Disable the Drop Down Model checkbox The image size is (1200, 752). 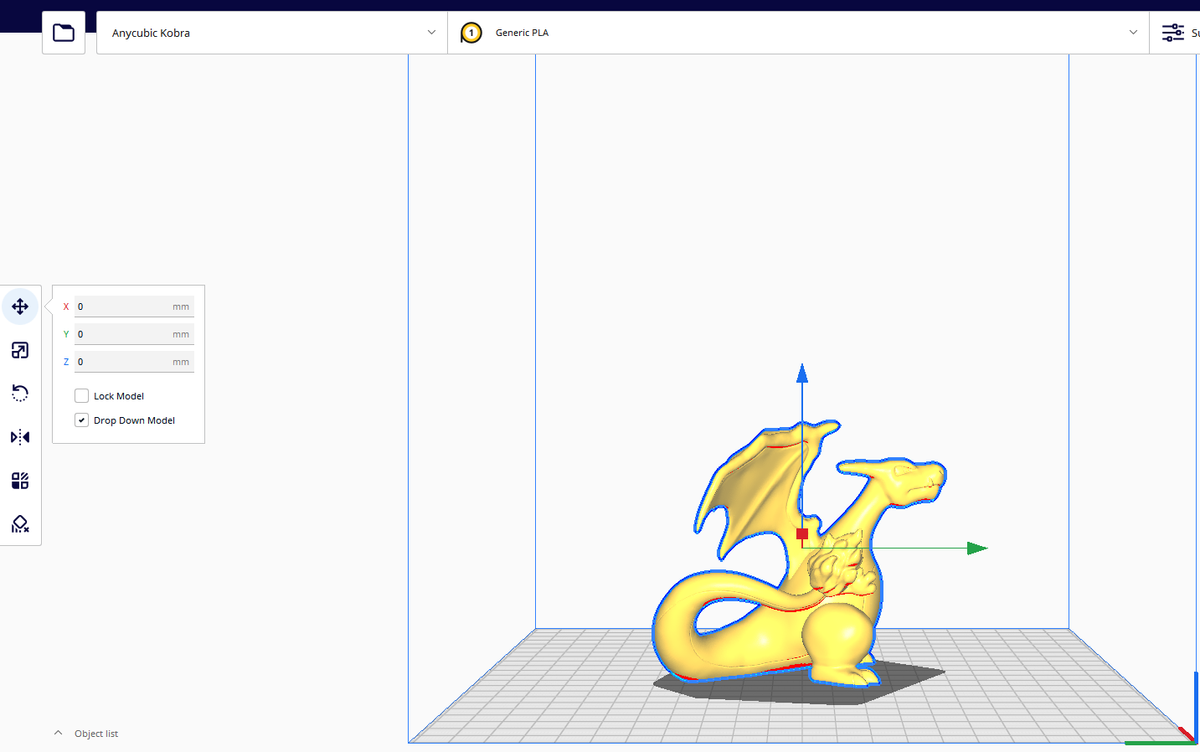tap(81, 420)
